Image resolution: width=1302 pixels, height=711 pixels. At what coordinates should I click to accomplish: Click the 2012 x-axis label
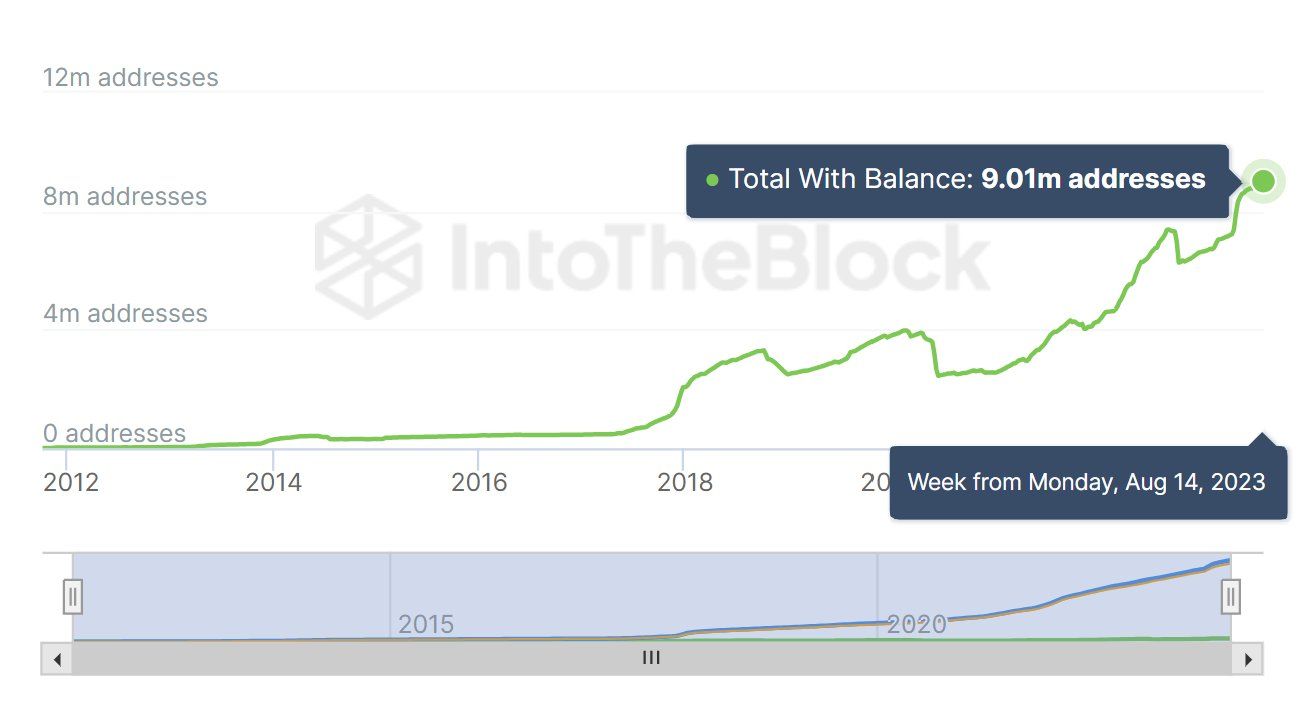click(x=71, y=482)
